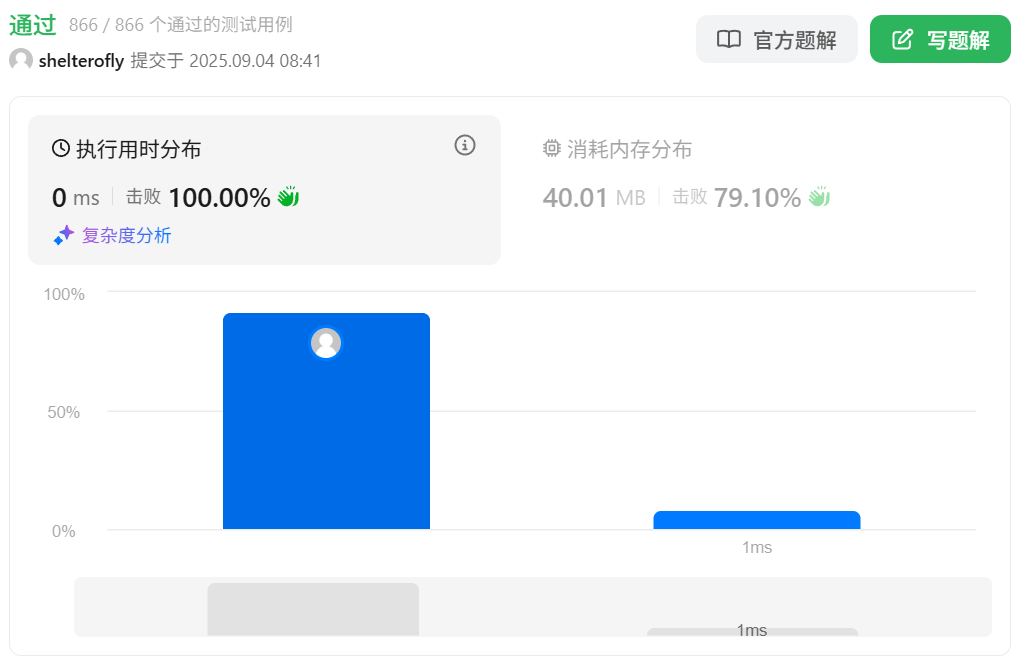Click the book icon in 官方题解 button
1017x666 pixels.
tap(728, 40)
